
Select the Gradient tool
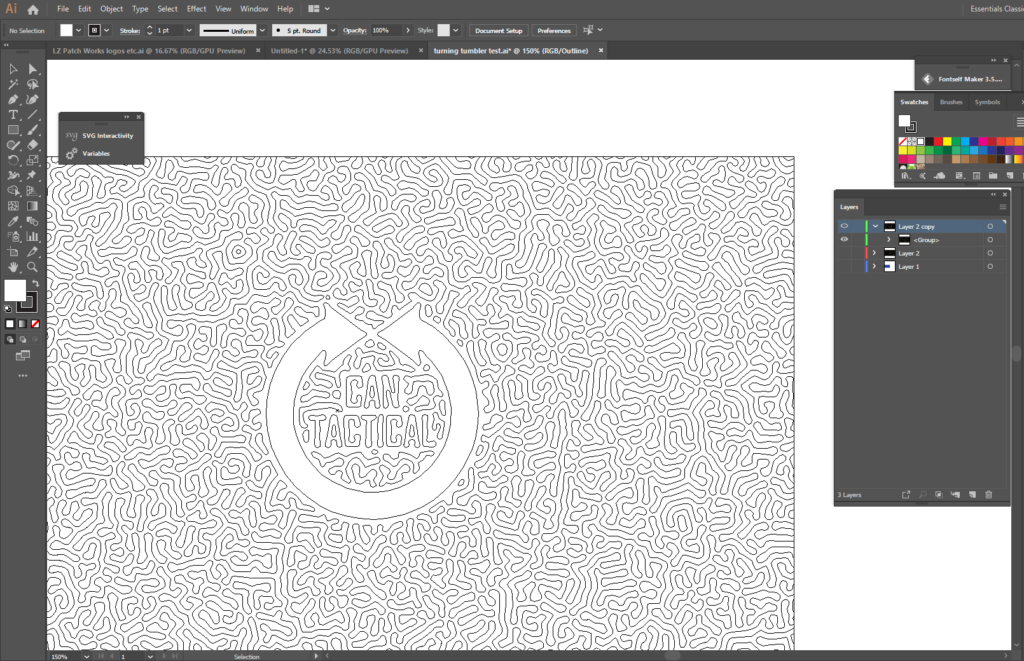click(x=32, y=206)
